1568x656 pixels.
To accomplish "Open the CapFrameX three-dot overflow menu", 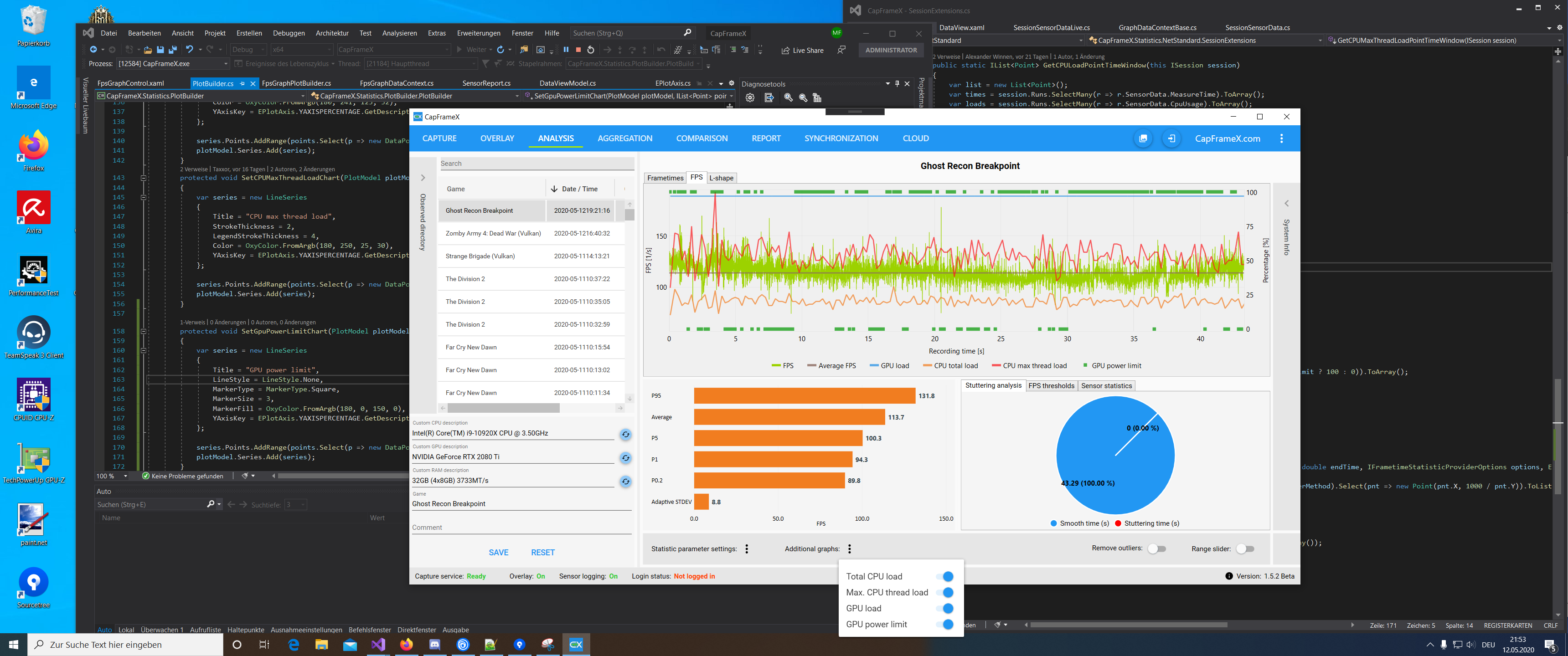I will (1281, 139).
